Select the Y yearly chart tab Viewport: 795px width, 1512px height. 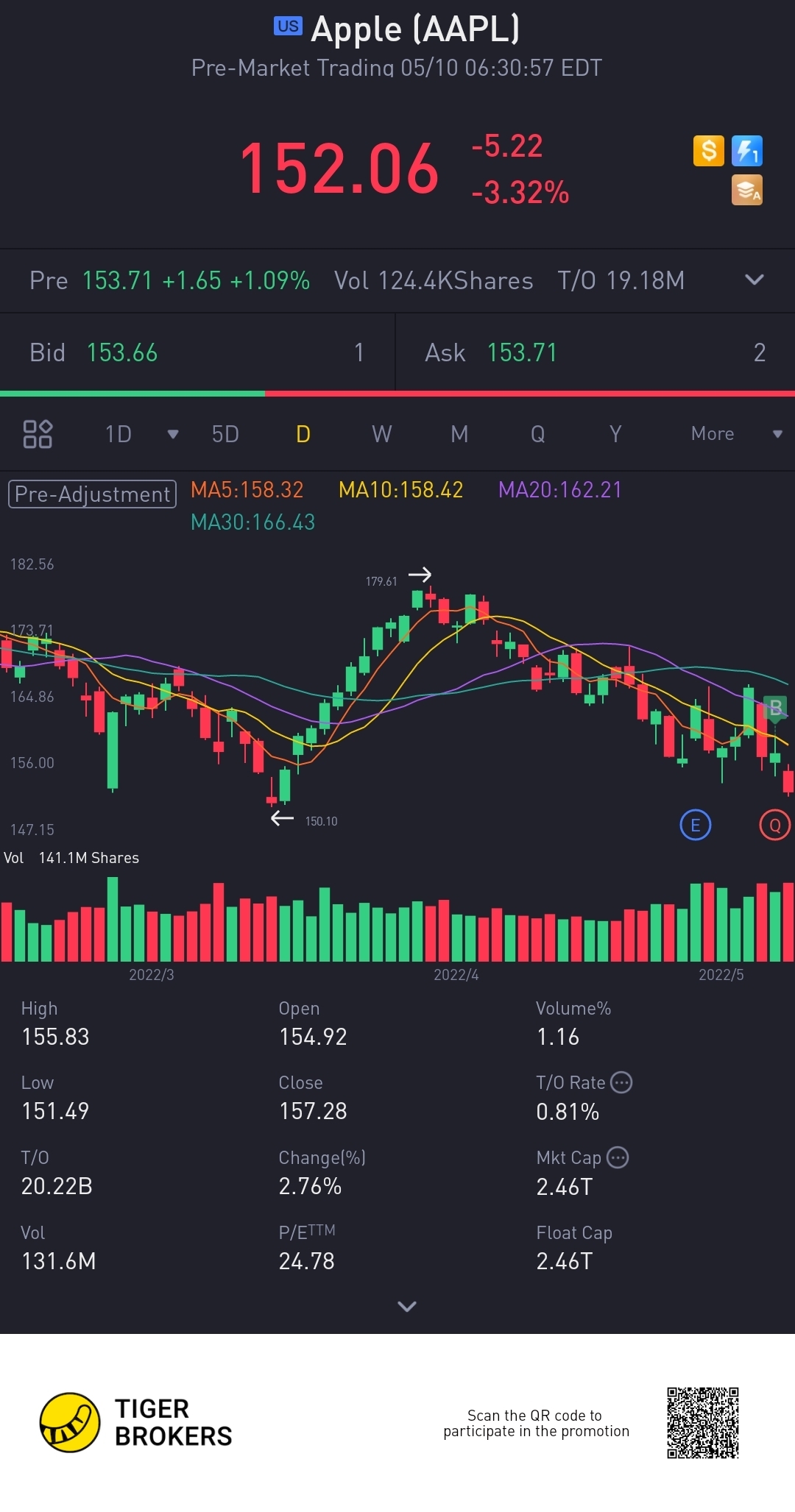615,434
